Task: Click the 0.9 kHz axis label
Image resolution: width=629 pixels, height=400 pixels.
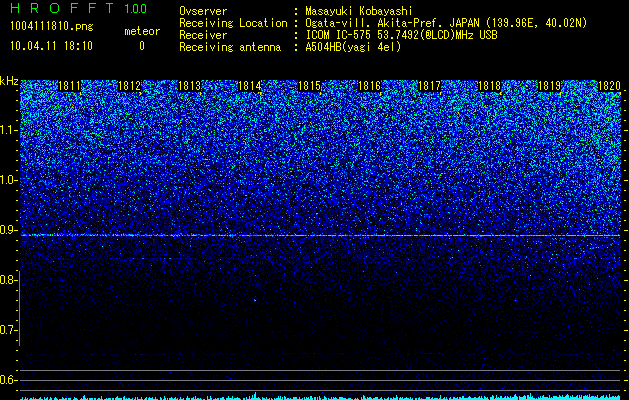Action: (x=8, y=230)
